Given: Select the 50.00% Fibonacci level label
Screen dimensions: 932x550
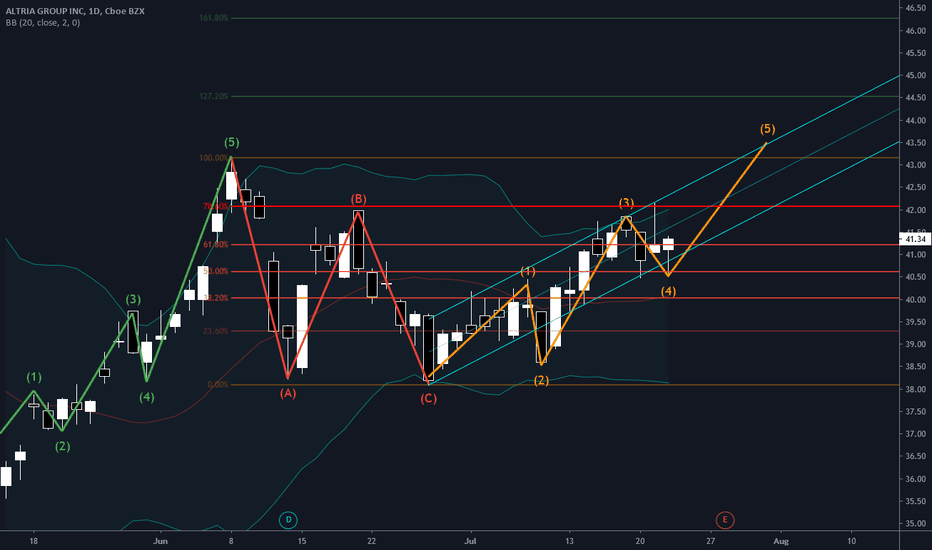Looking at the screenshot, I should pos(216,271).
